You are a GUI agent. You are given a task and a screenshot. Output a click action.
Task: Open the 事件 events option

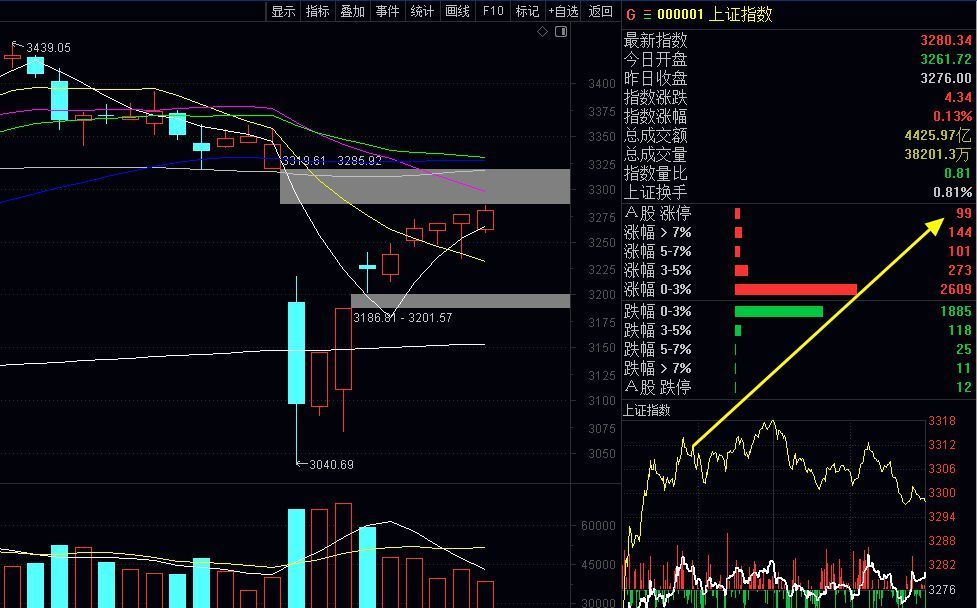pyautogui.click(x=387, y=11)
